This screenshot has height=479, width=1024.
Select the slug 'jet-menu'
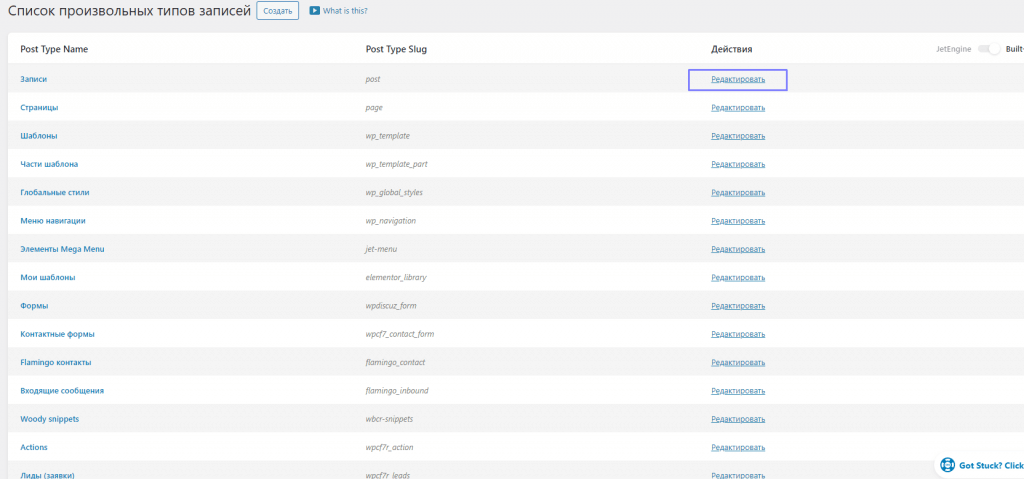point(381,249)
